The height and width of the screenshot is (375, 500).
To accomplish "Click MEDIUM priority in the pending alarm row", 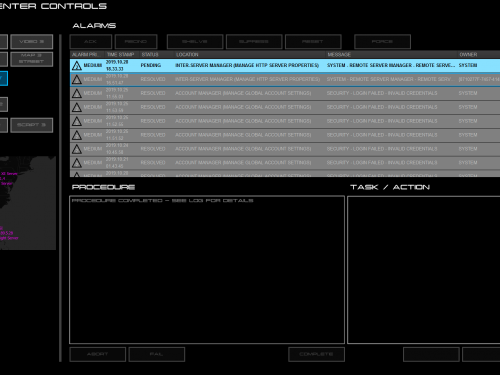I will [93, 65].
